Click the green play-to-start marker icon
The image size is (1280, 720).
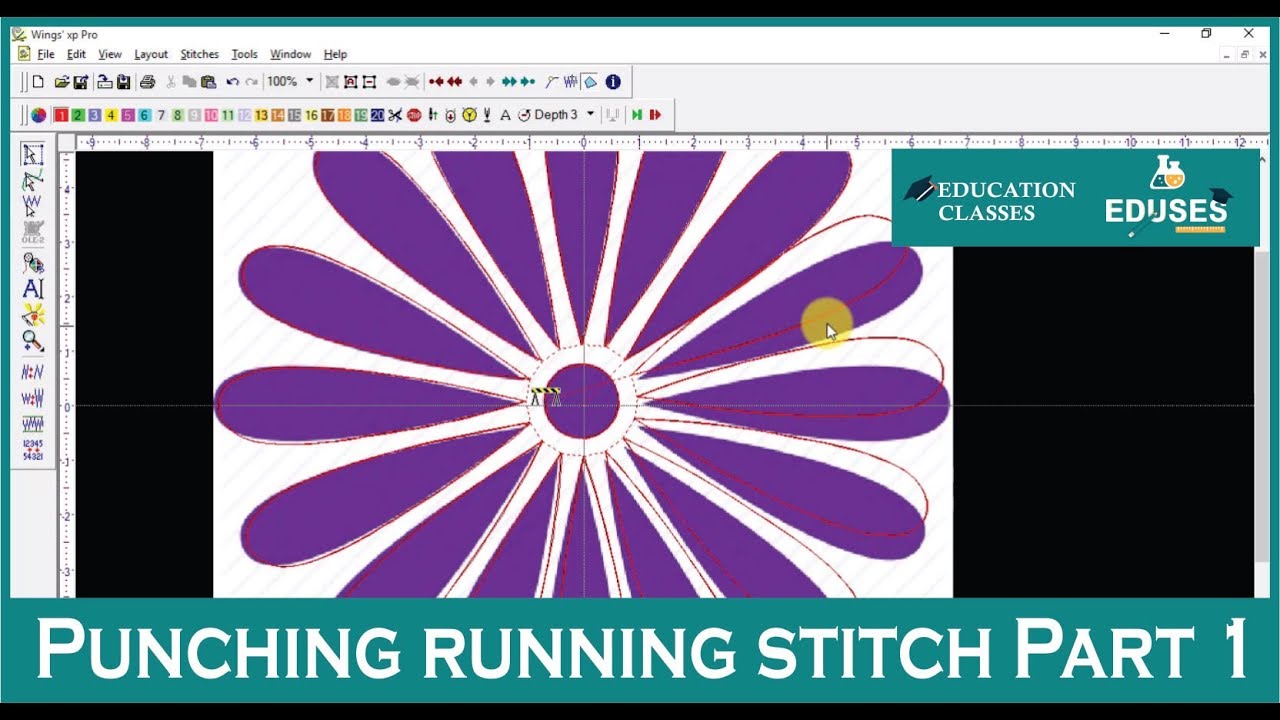[636, 115]
